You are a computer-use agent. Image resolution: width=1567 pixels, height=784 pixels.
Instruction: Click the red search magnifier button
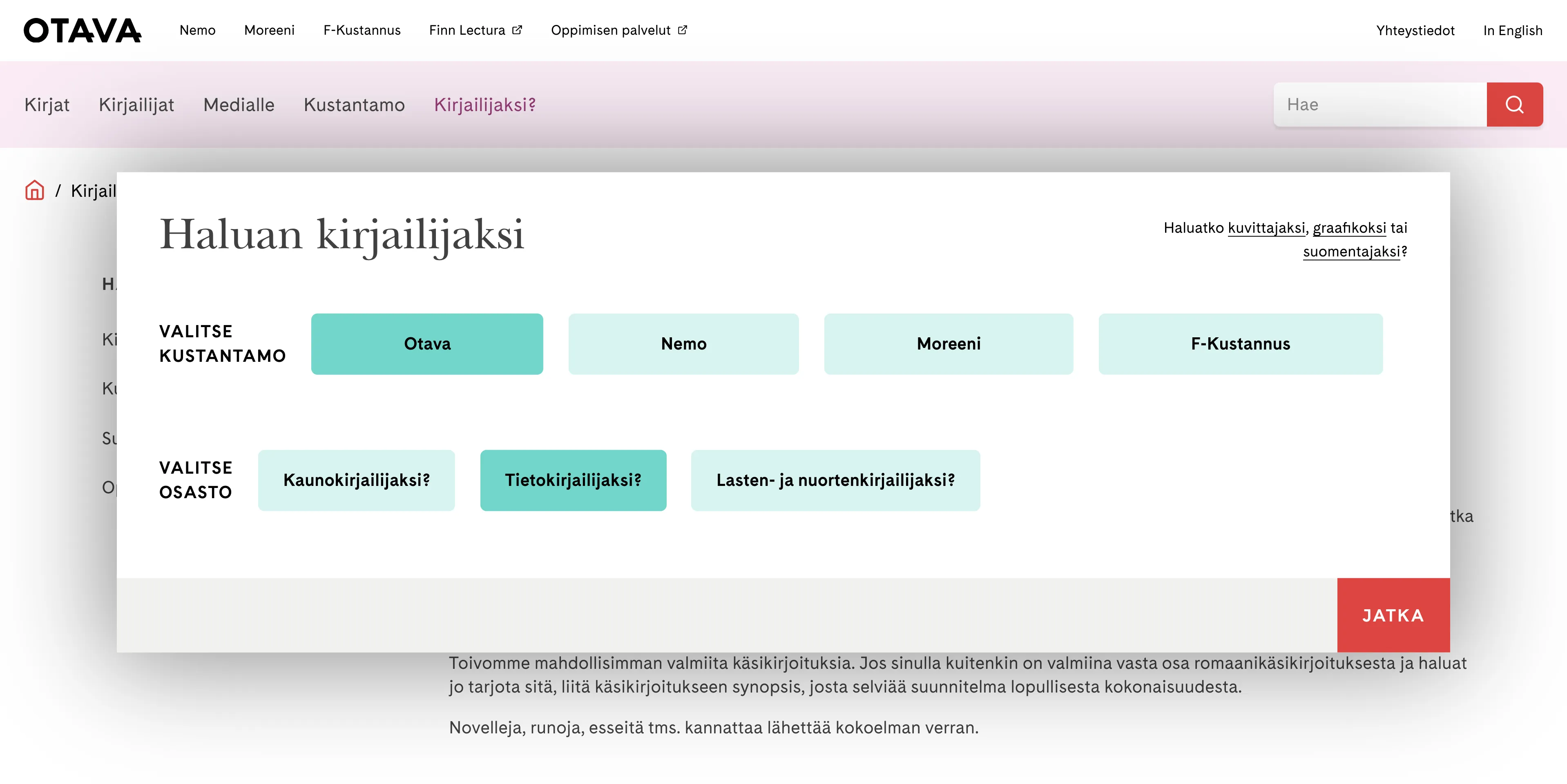1514,105
